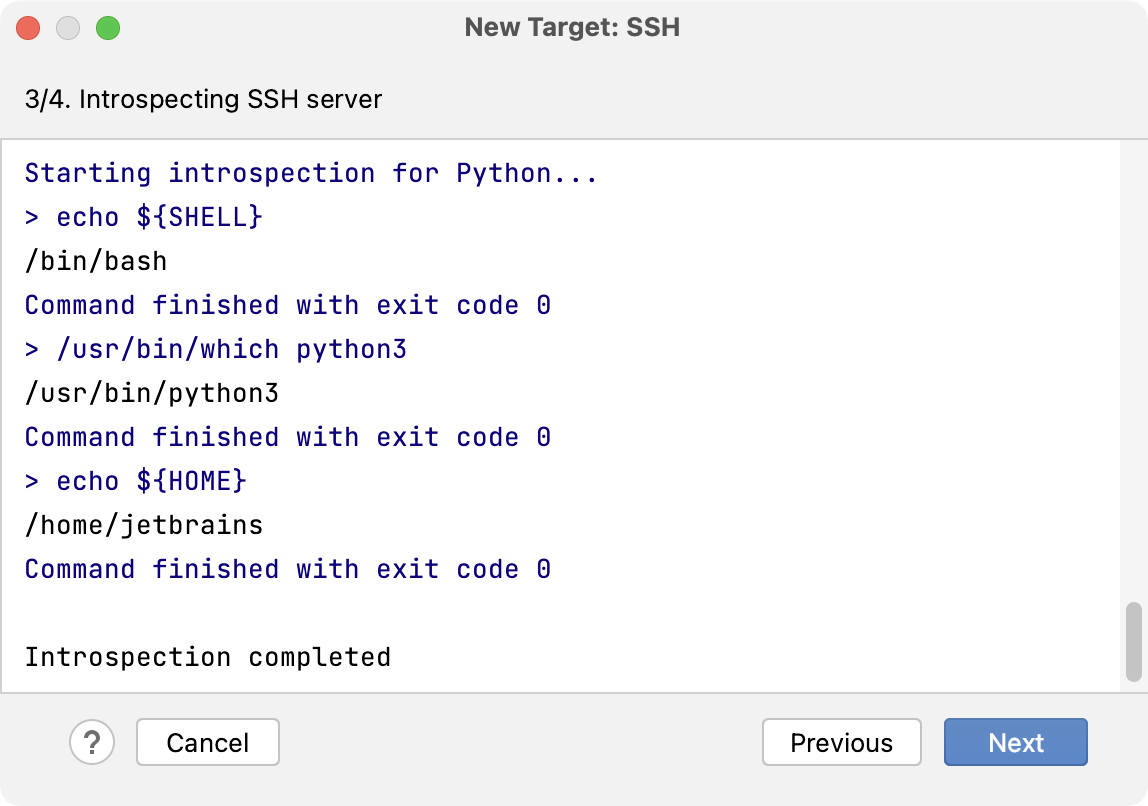The height and width of the screenshot is (806, 1148).
Task: Click the help question mark icon
Action: pyautogui.click(x=92, y=742)
